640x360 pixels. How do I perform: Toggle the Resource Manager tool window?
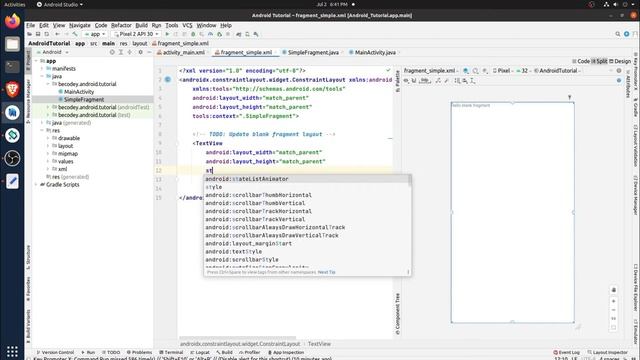[28, 101]
